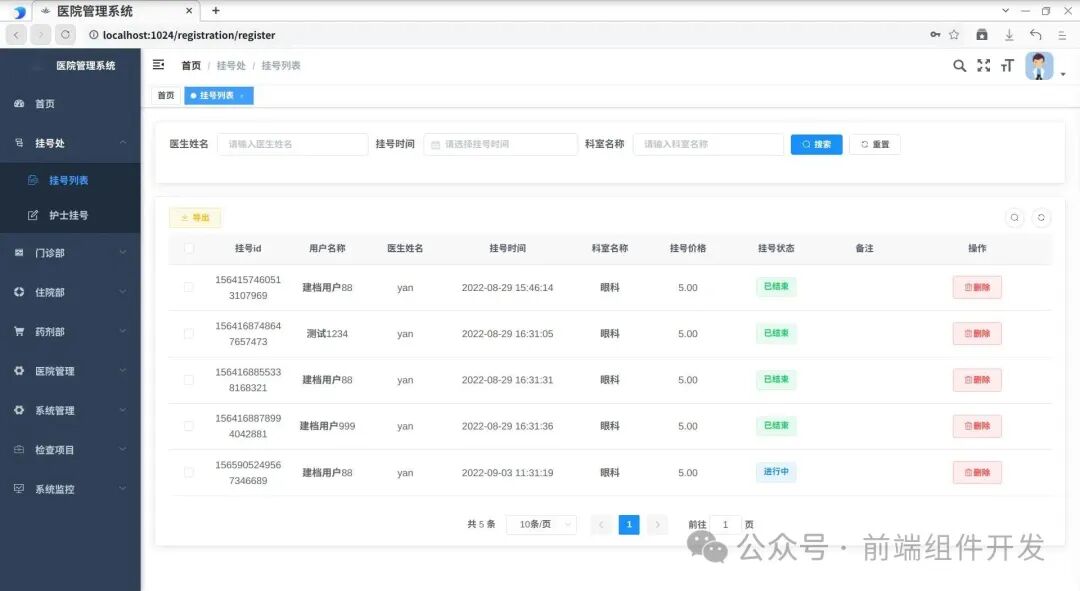Click the 导出 export button
Viewport: 1080px width, 591px height.
tap(195, 218)
